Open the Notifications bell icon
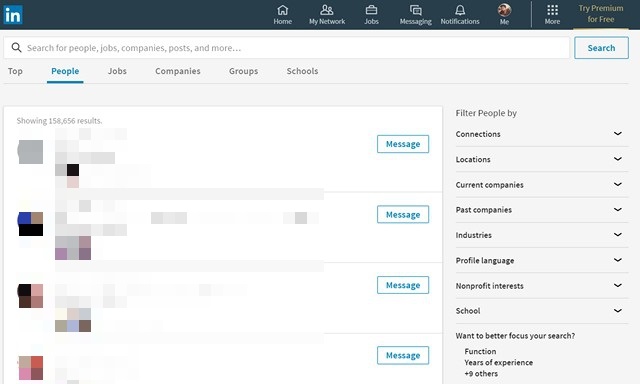Image resolution: width=640 pixels, height=384 pixels. 460,10
